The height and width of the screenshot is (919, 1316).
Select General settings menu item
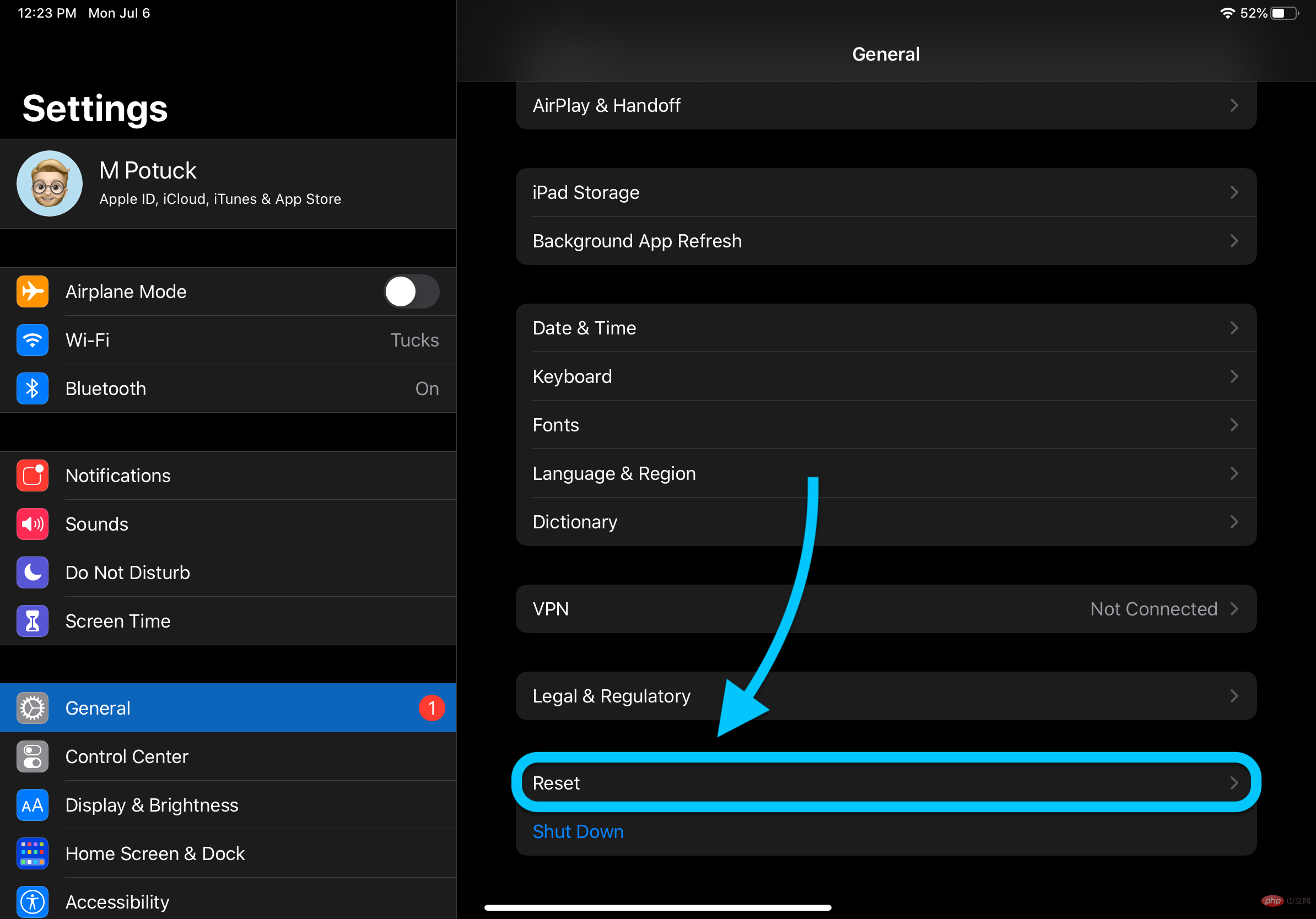(x=228, y=708)
